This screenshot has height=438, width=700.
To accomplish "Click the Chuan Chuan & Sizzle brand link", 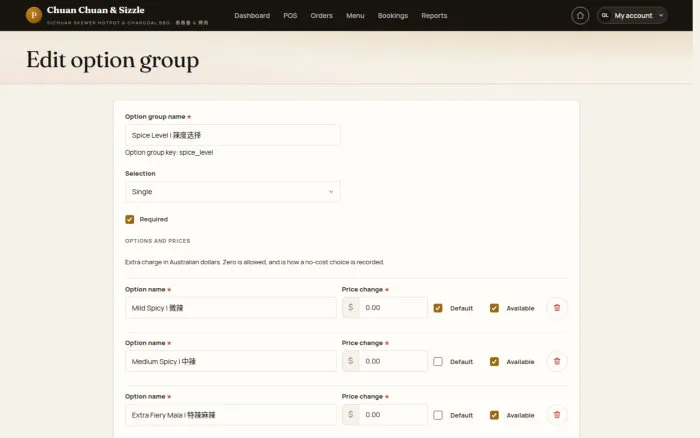I will coord(96,10).
